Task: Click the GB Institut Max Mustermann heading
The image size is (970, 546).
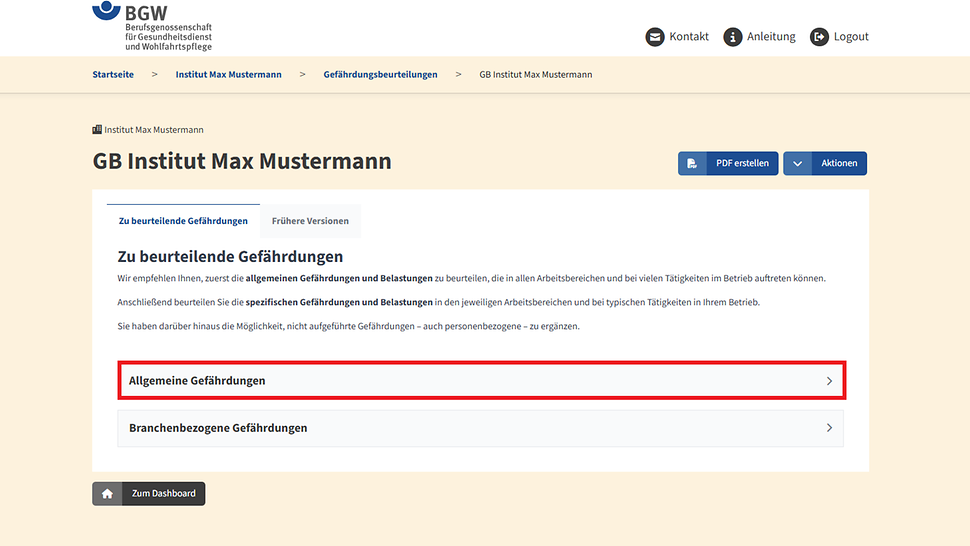Action: click(x=242, y=161)
